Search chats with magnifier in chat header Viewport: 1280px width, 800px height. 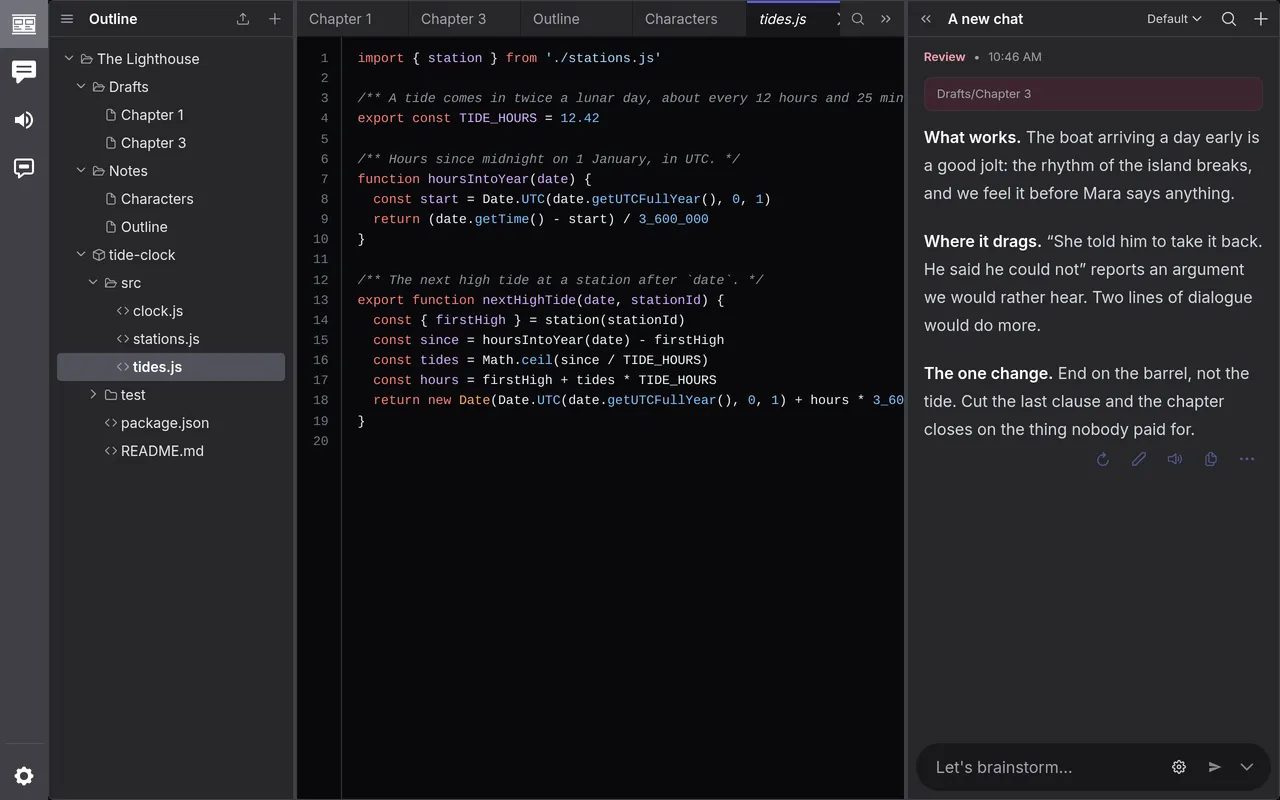[x=1229, y=19]
